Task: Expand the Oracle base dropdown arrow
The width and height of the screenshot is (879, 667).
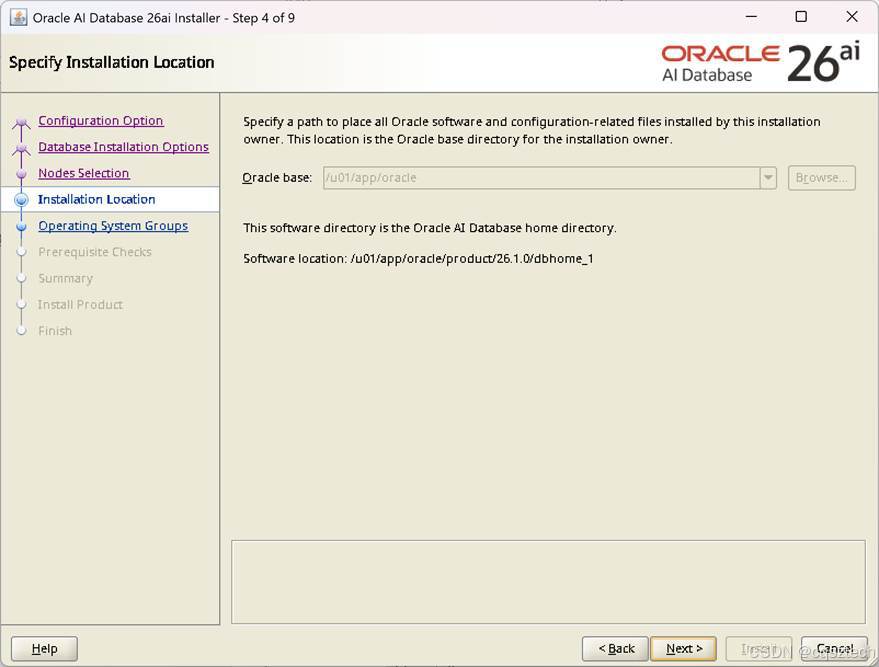Action: pyautogui.click(x=768, y=178)
